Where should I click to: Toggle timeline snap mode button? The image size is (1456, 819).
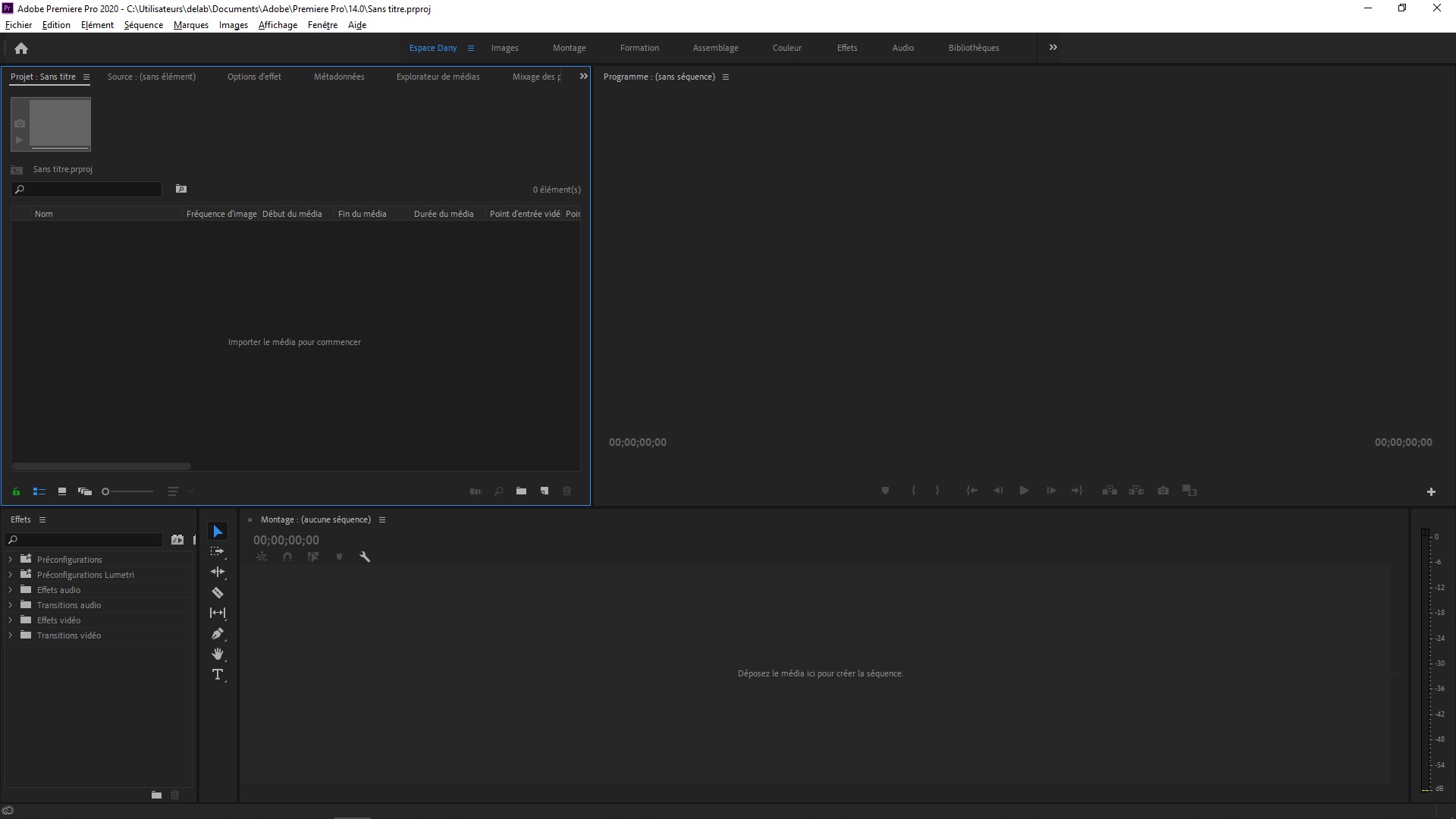tap(287, 557)
